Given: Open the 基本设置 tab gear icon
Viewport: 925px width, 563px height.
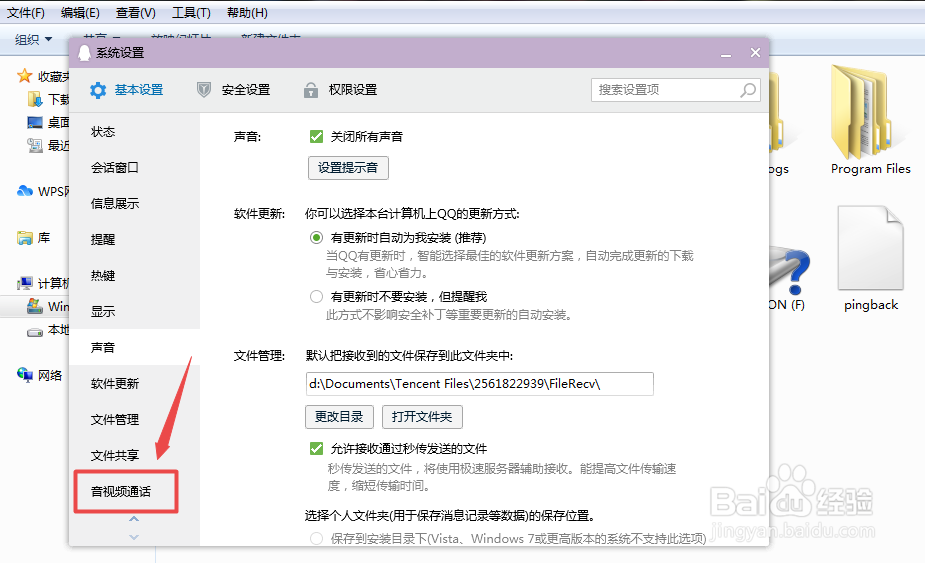Looking at the screenshot, I should (98, 90).
